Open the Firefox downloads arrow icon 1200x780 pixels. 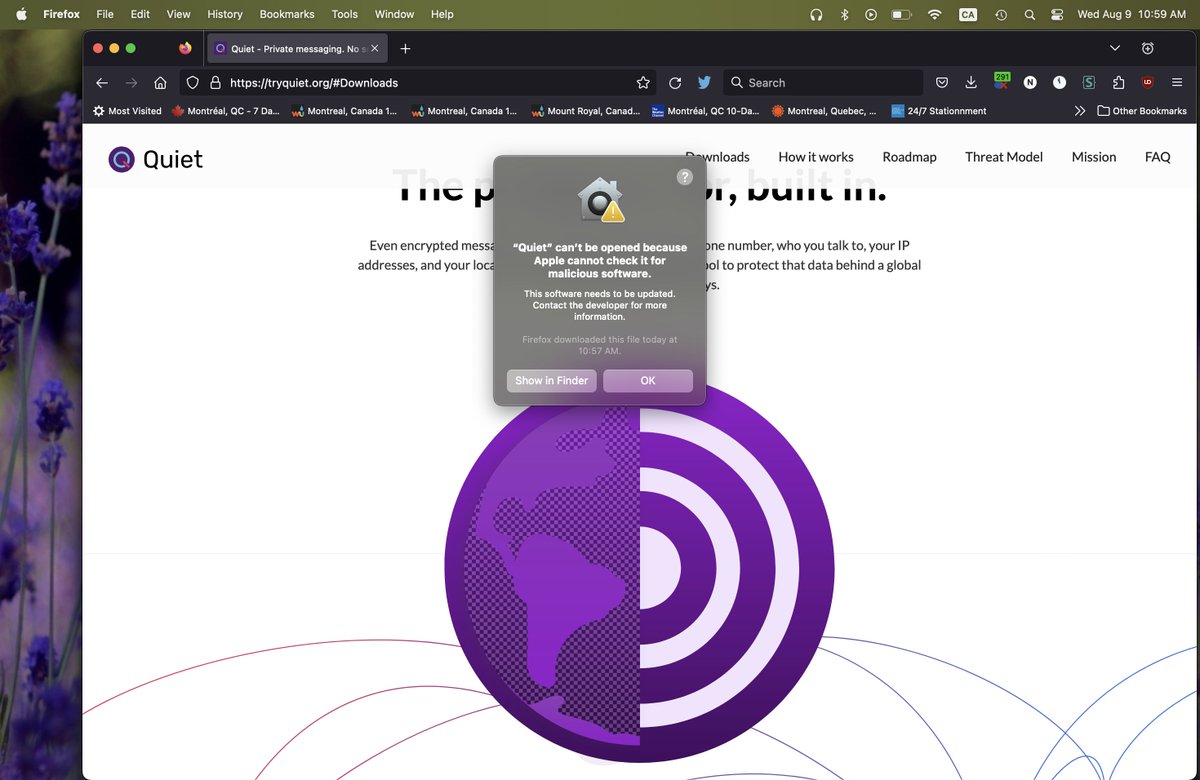971,83
